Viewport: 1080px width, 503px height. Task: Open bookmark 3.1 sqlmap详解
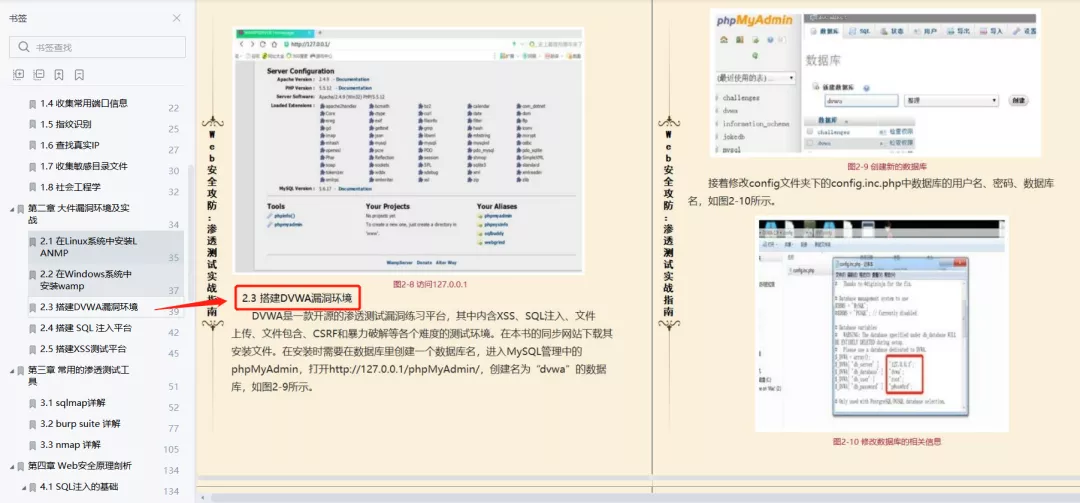(x=72, y=402)
